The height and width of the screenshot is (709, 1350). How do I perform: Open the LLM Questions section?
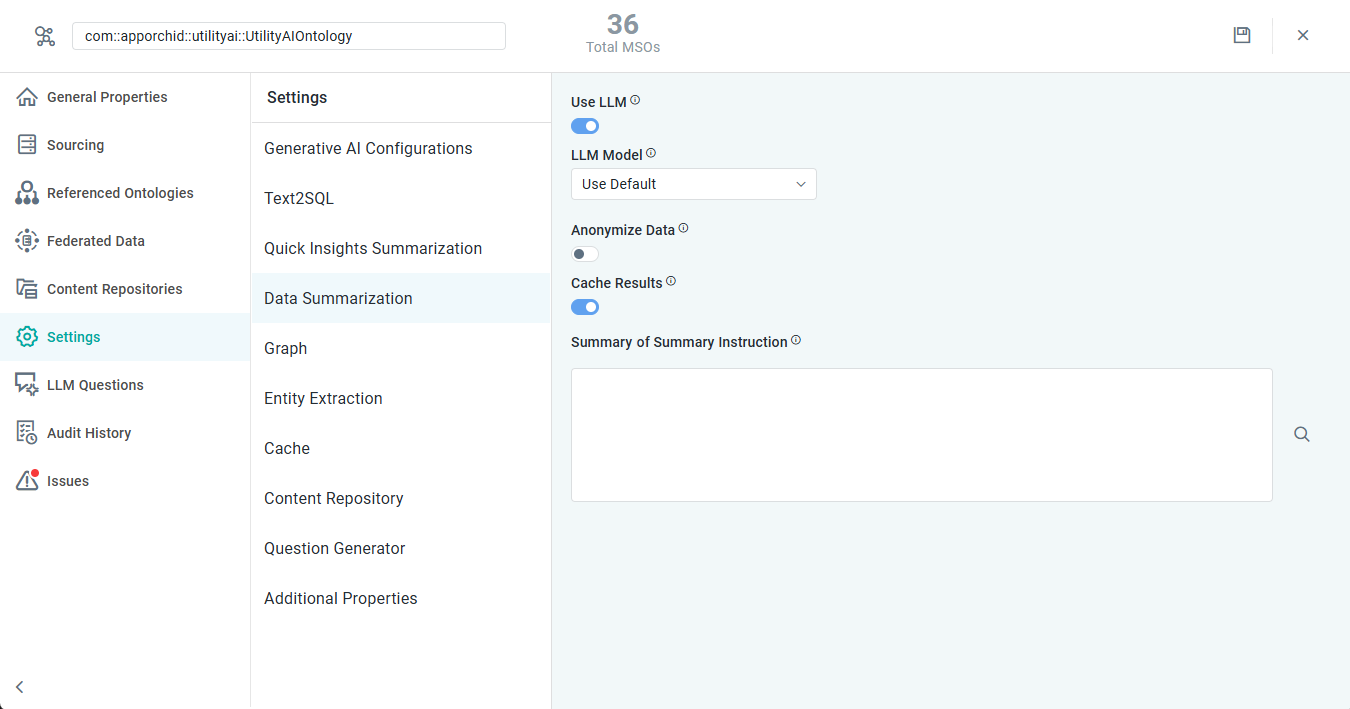[x=95, y=385]
